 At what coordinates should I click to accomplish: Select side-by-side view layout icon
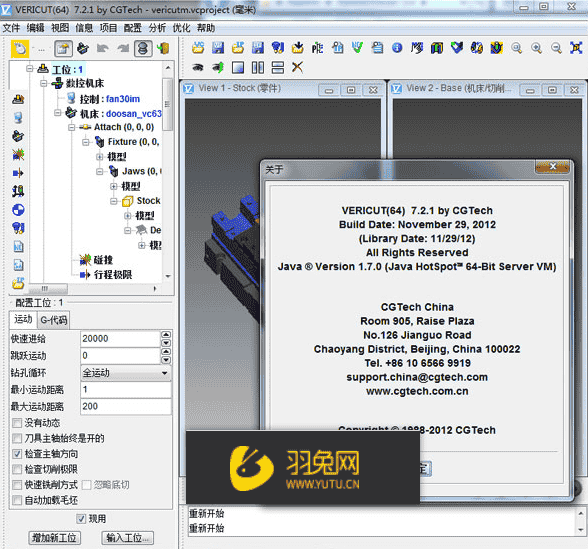coord(258,68)
